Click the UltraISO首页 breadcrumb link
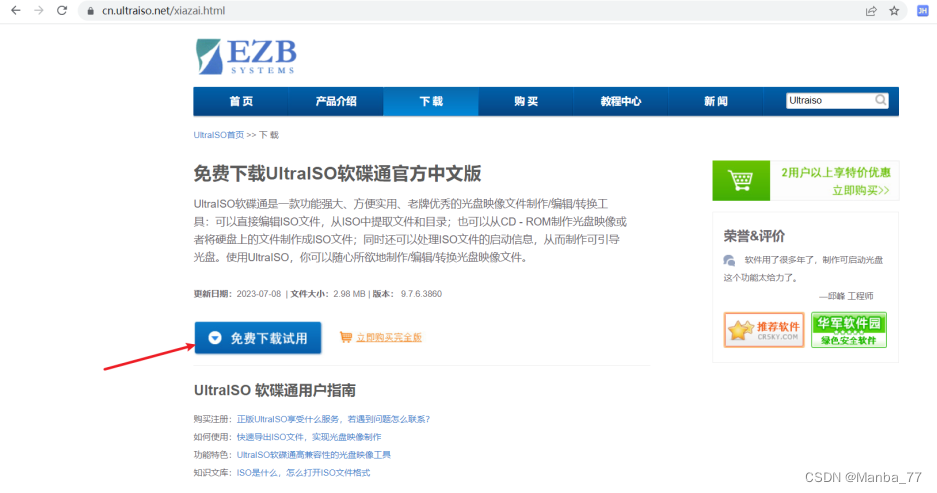 [x=219, y=135]
